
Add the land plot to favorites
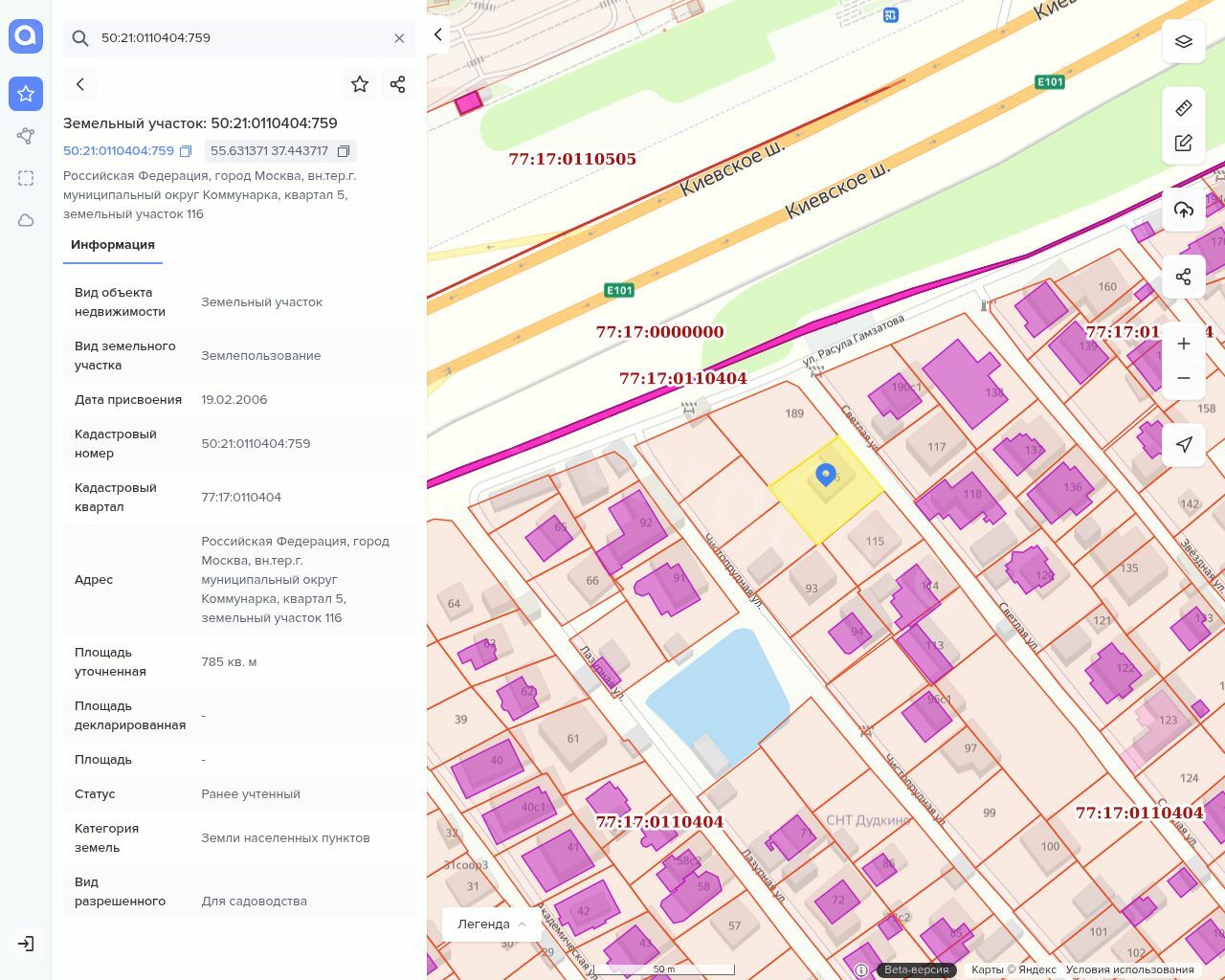click(x=360, y=84)
